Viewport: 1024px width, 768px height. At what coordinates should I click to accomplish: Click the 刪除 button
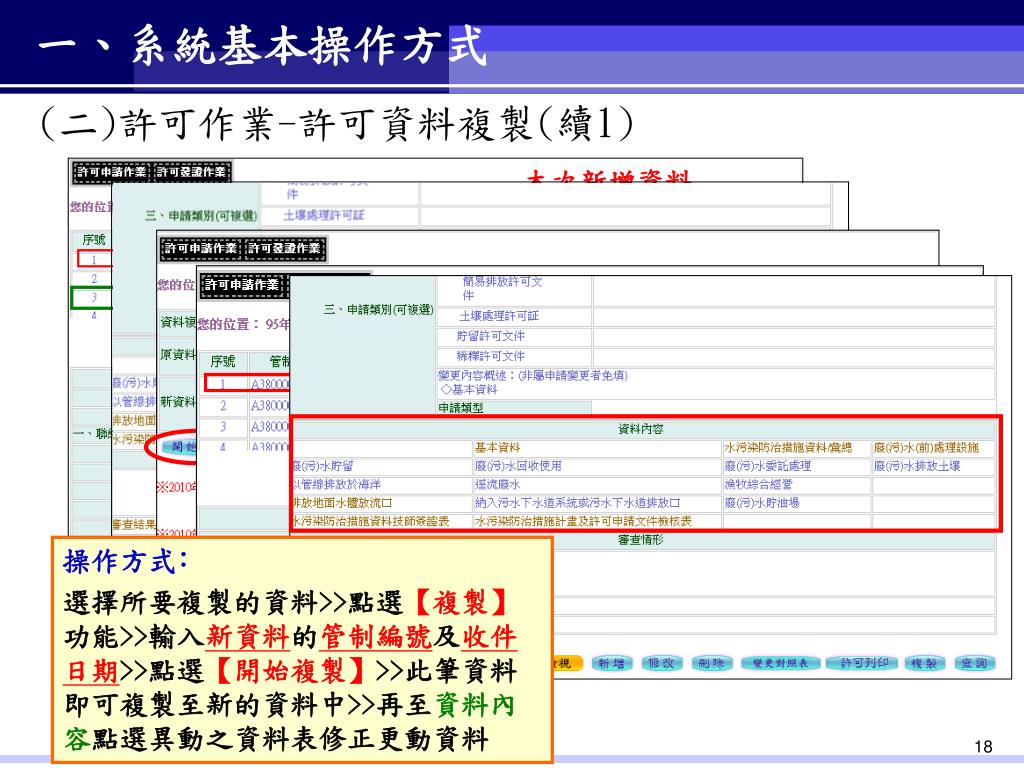click(711, 664)
